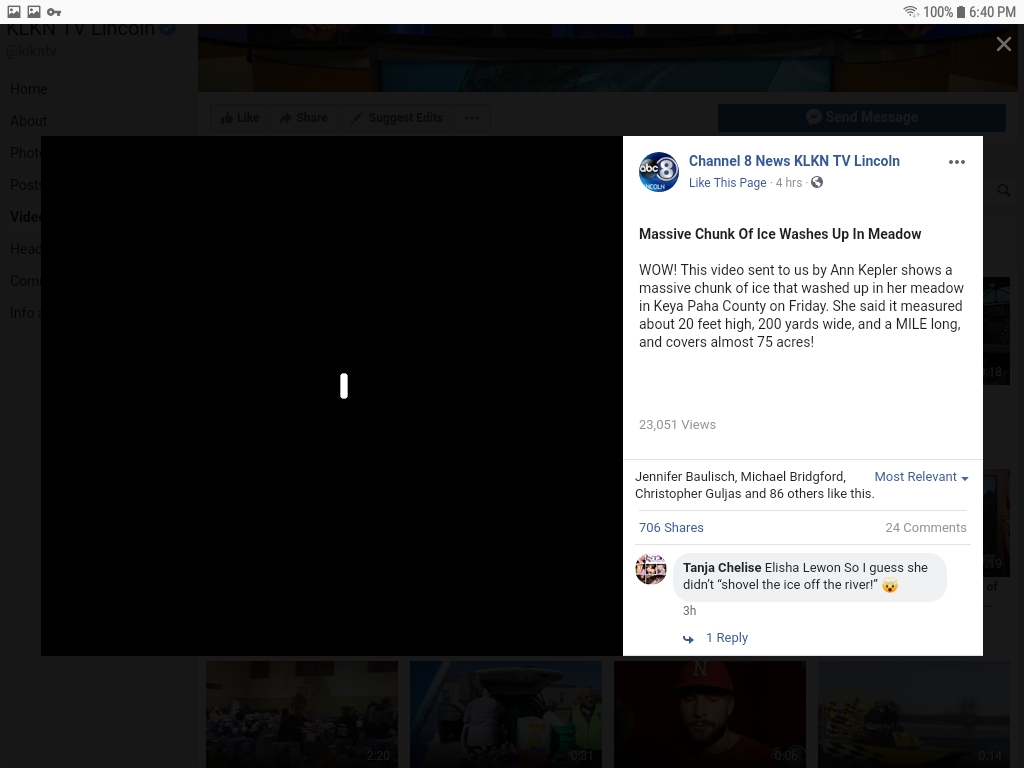Open the 0:14 video thumbnail
The image size is (1024, 768).
(914, 714)
